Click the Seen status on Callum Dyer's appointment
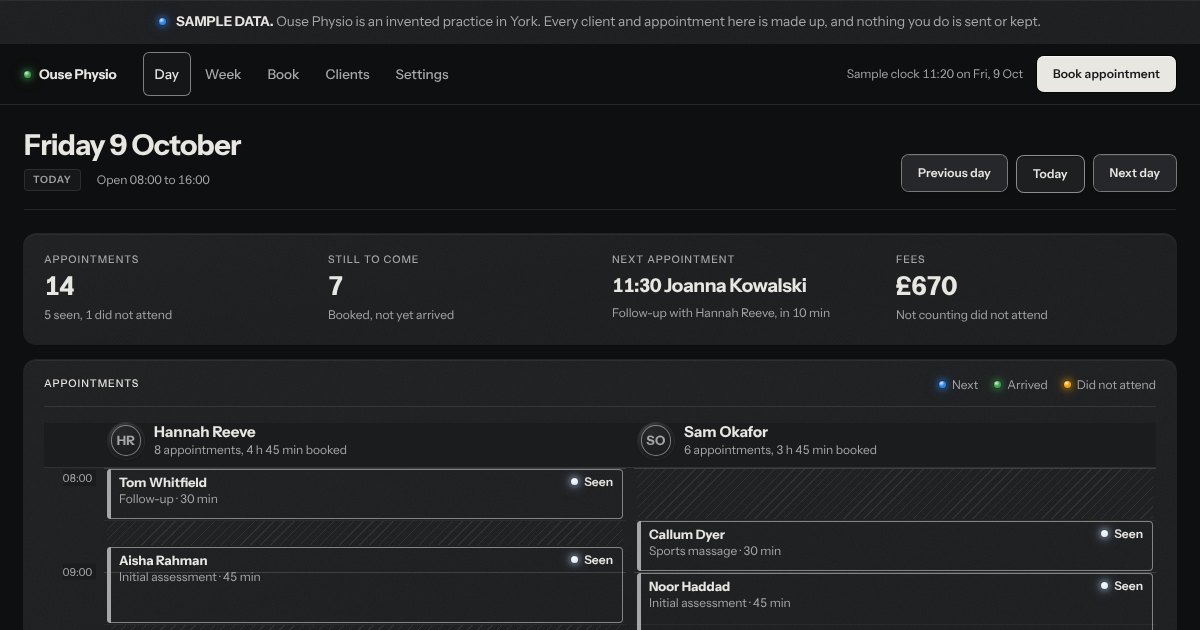This screenshot has width=1200, height=630. point(1121,534)
